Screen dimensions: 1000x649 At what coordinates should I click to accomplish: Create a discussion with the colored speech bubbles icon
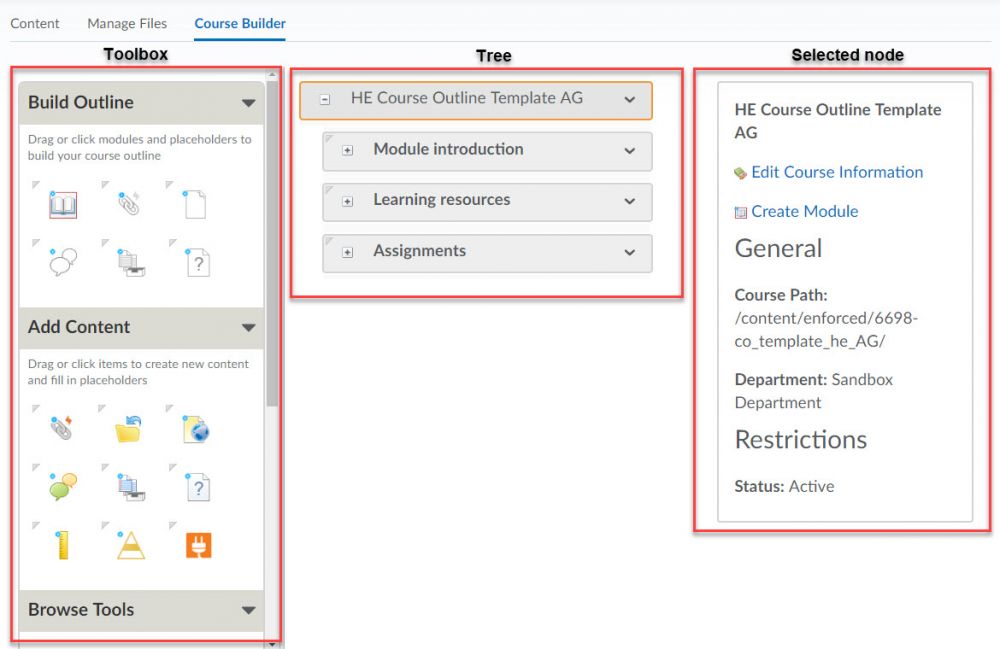63,486
